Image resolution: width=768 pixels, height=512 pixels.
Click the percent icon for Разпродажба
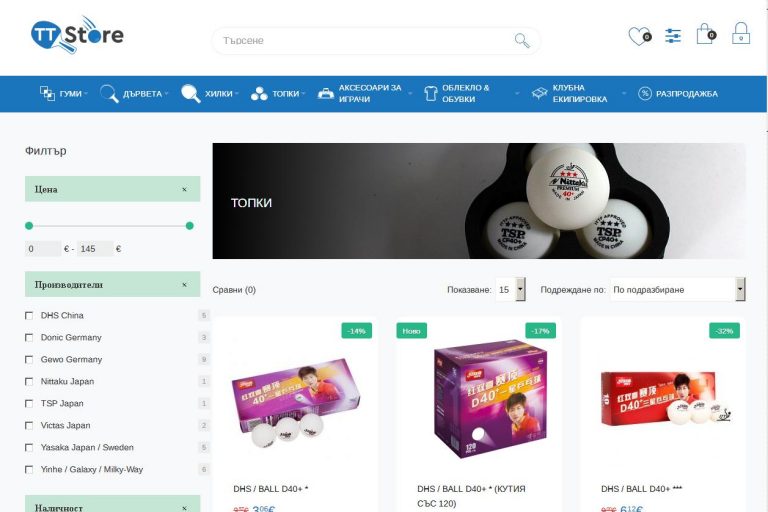coord(645,93)
